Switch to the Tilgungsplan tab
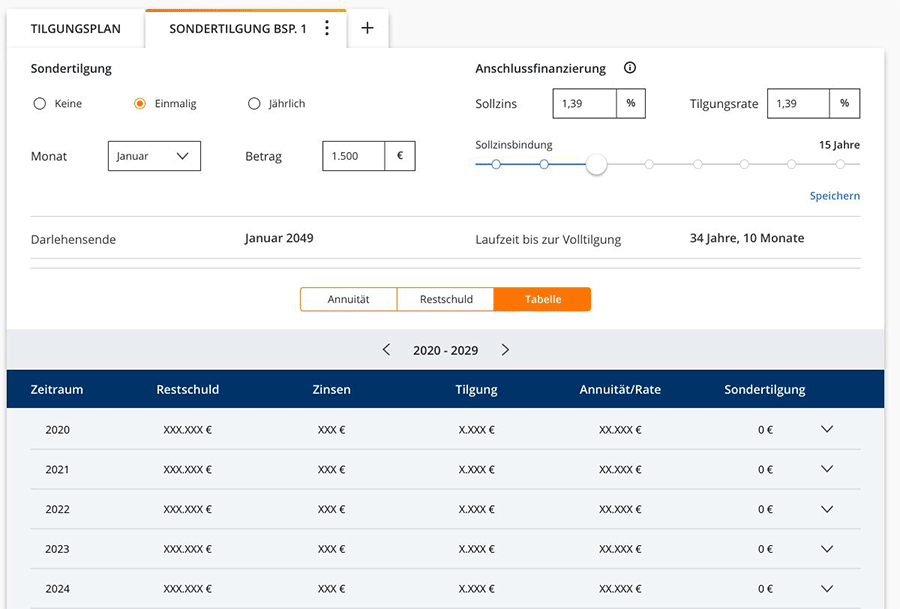 pos(76,29)
